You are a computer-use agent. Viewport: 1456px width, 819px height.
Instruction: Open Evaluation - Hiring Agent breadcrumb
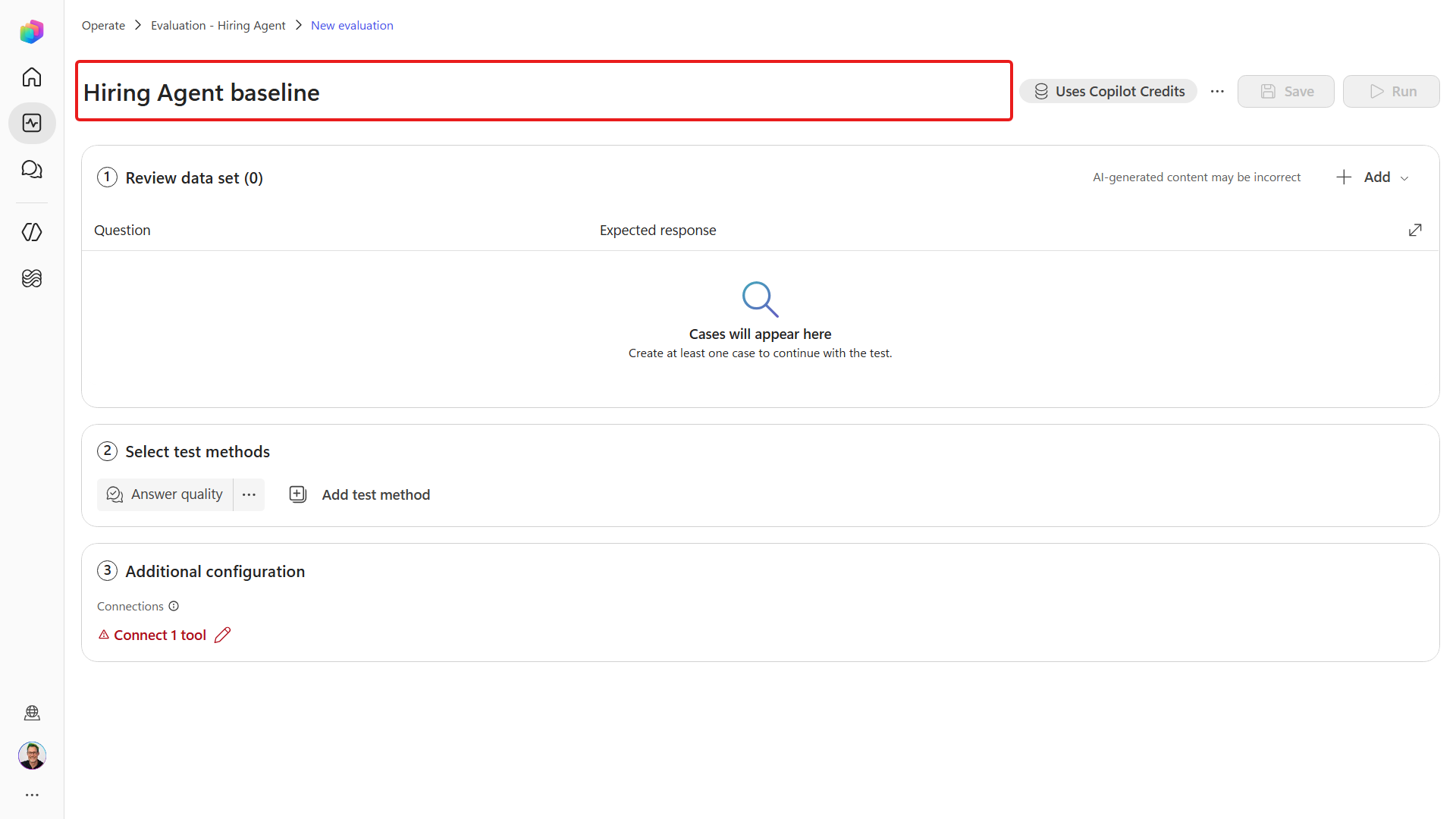click(218, 26)
